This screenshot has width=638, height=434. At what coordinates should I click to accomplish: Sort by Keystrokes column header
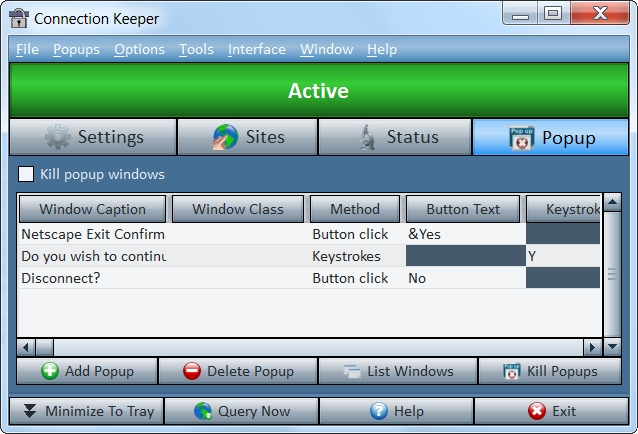pyautogui.click(x=564, y=209)
